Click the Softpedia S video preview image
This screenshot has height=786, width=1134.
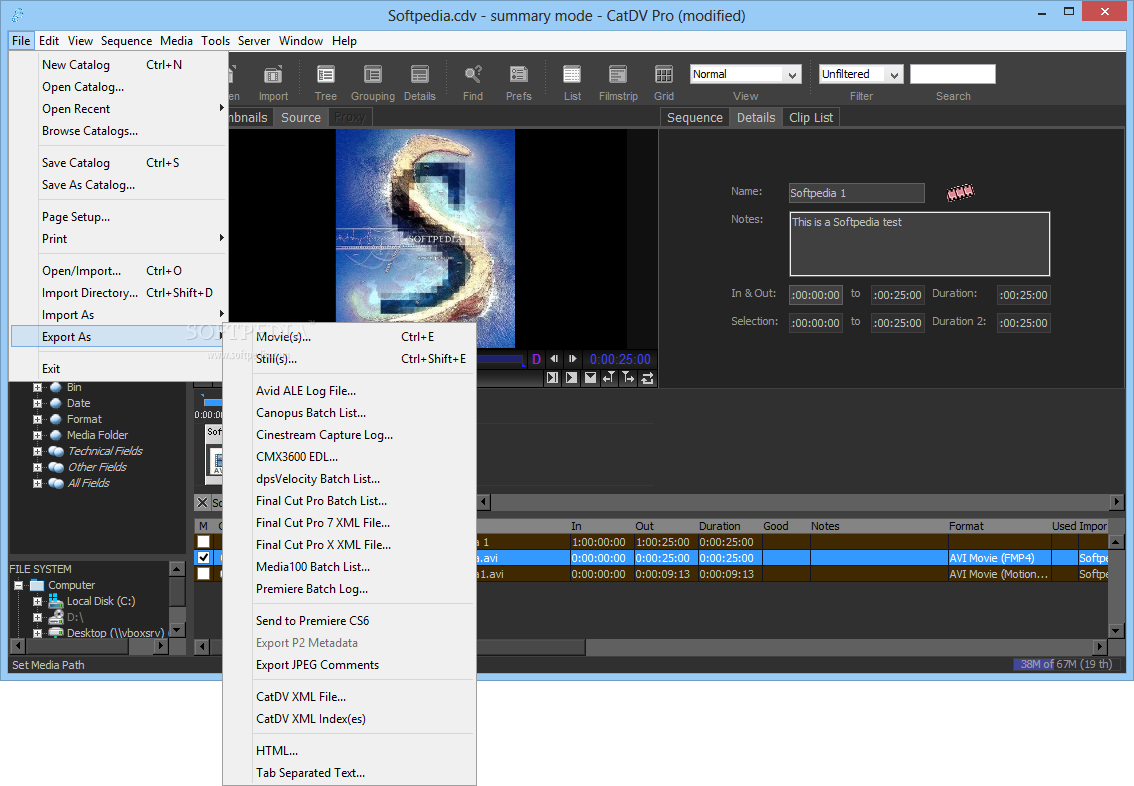[x=425, y=239]
